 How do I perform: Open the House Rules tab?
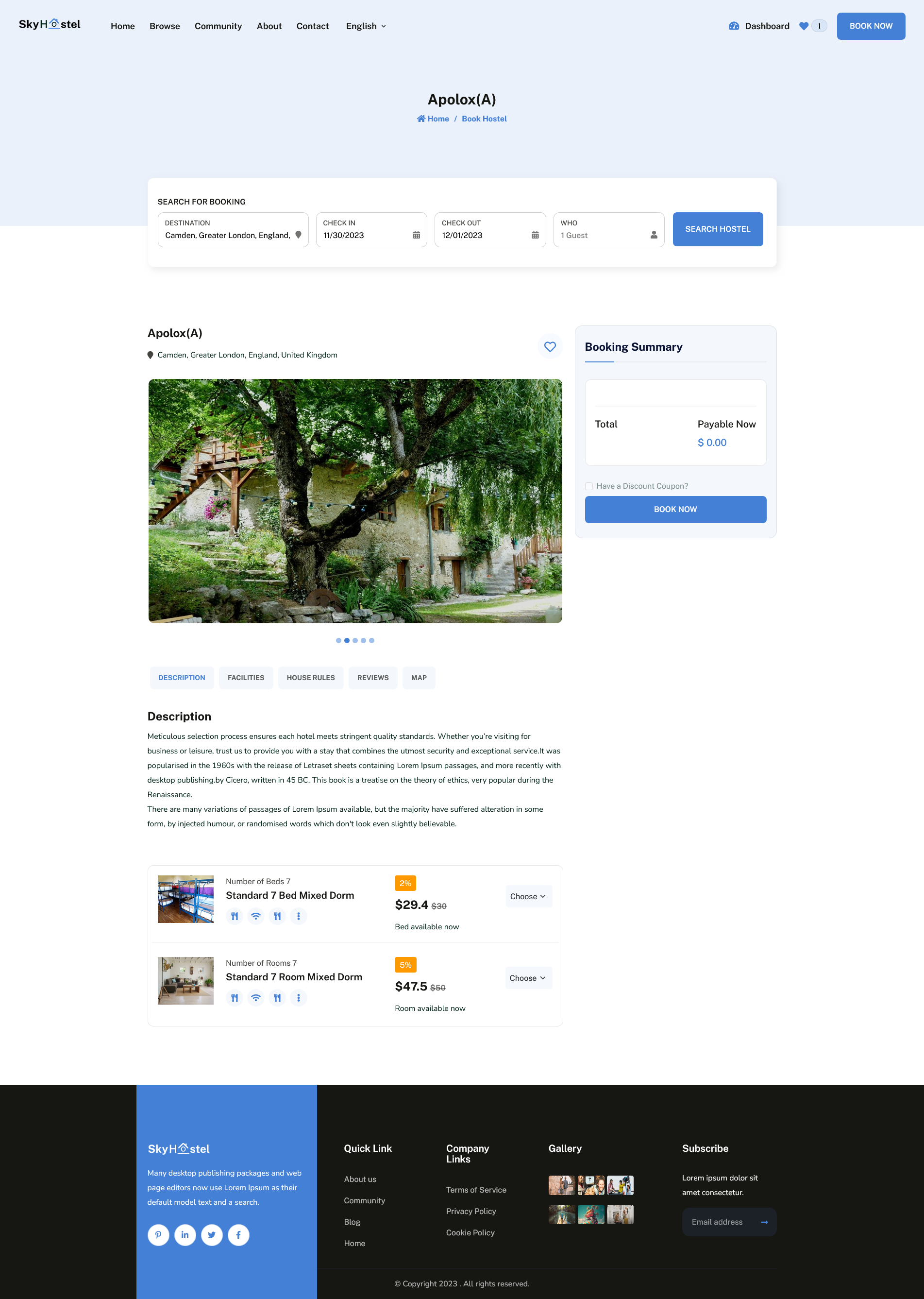(311, 677)
